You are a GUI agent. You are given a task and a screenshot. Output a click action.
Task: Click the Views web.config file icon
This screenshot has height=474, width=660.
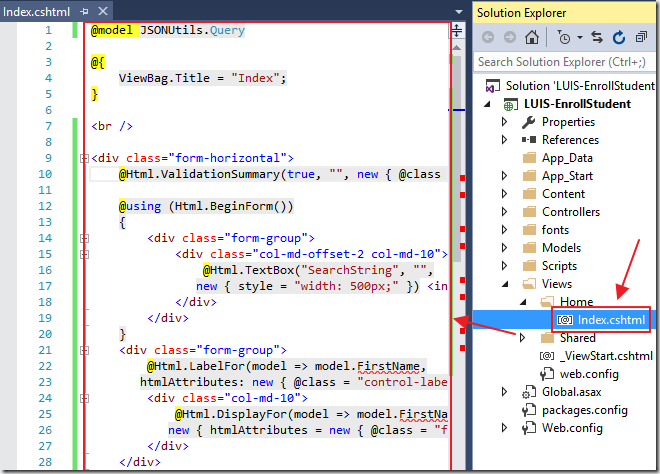pos(547,374)
